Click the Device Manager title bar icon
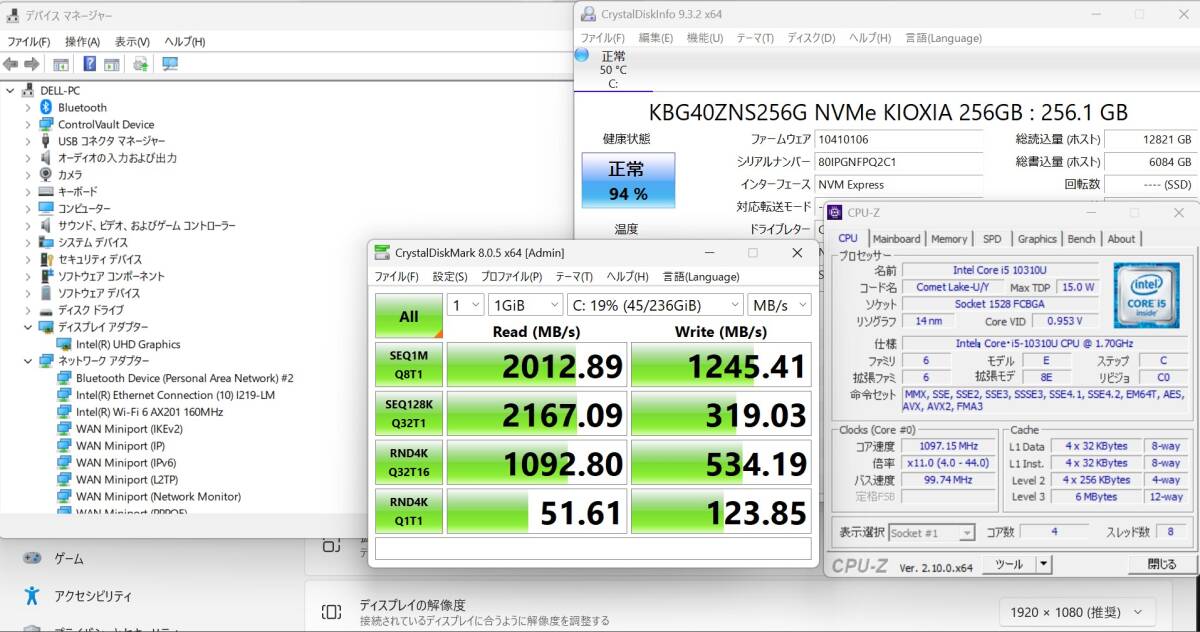Viewport: 1200px width, 632px height. pyautogui.click(x=11, y=15)
